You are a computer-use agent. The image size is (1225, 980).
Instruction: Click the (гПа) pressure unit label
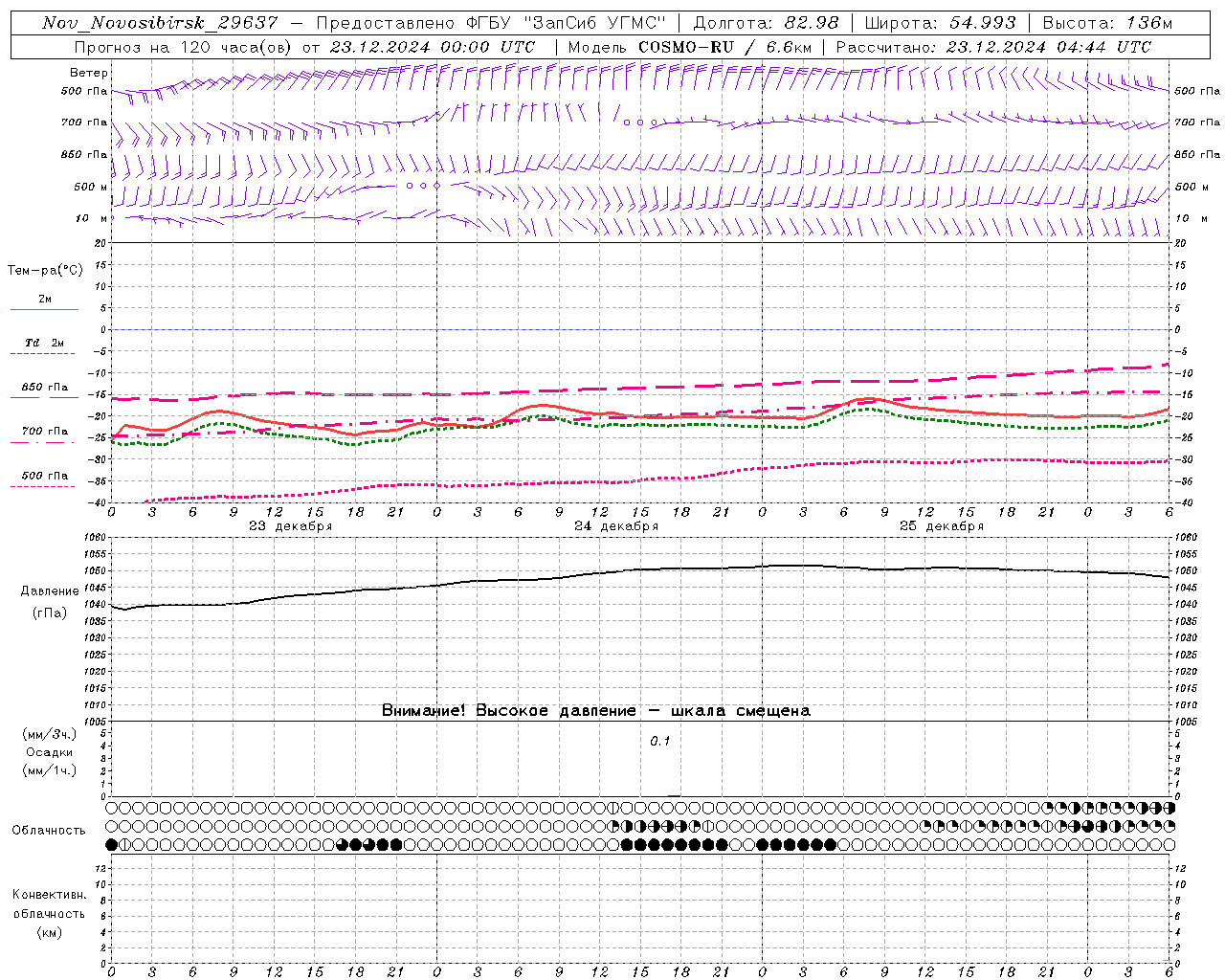[49, 613]
